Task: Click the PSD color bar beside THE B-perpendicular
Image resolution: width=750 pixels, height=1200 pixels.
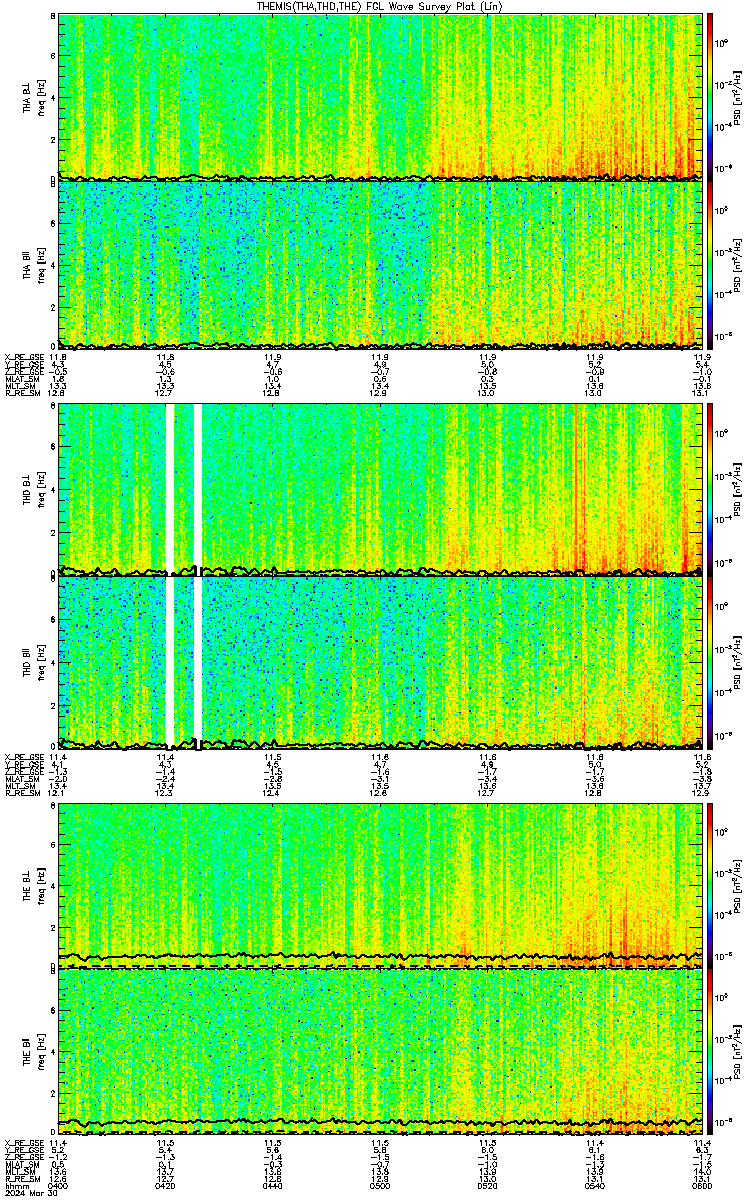Action: point(710,886)
